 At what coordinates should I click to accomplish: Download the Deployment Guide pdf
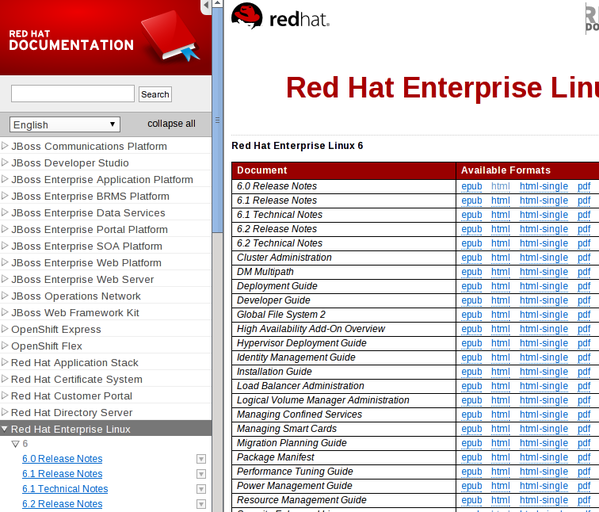point(584,286)
